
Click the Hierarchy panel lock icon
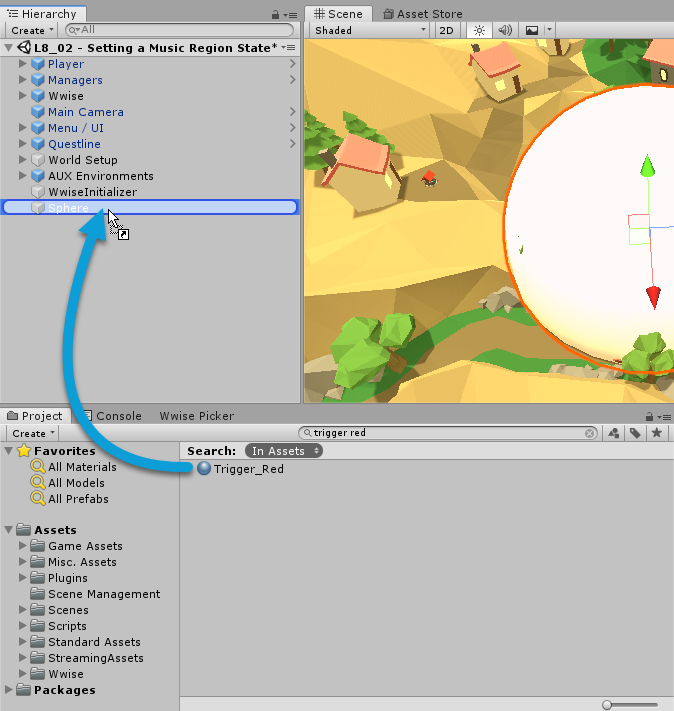click(x=276, y=15)
